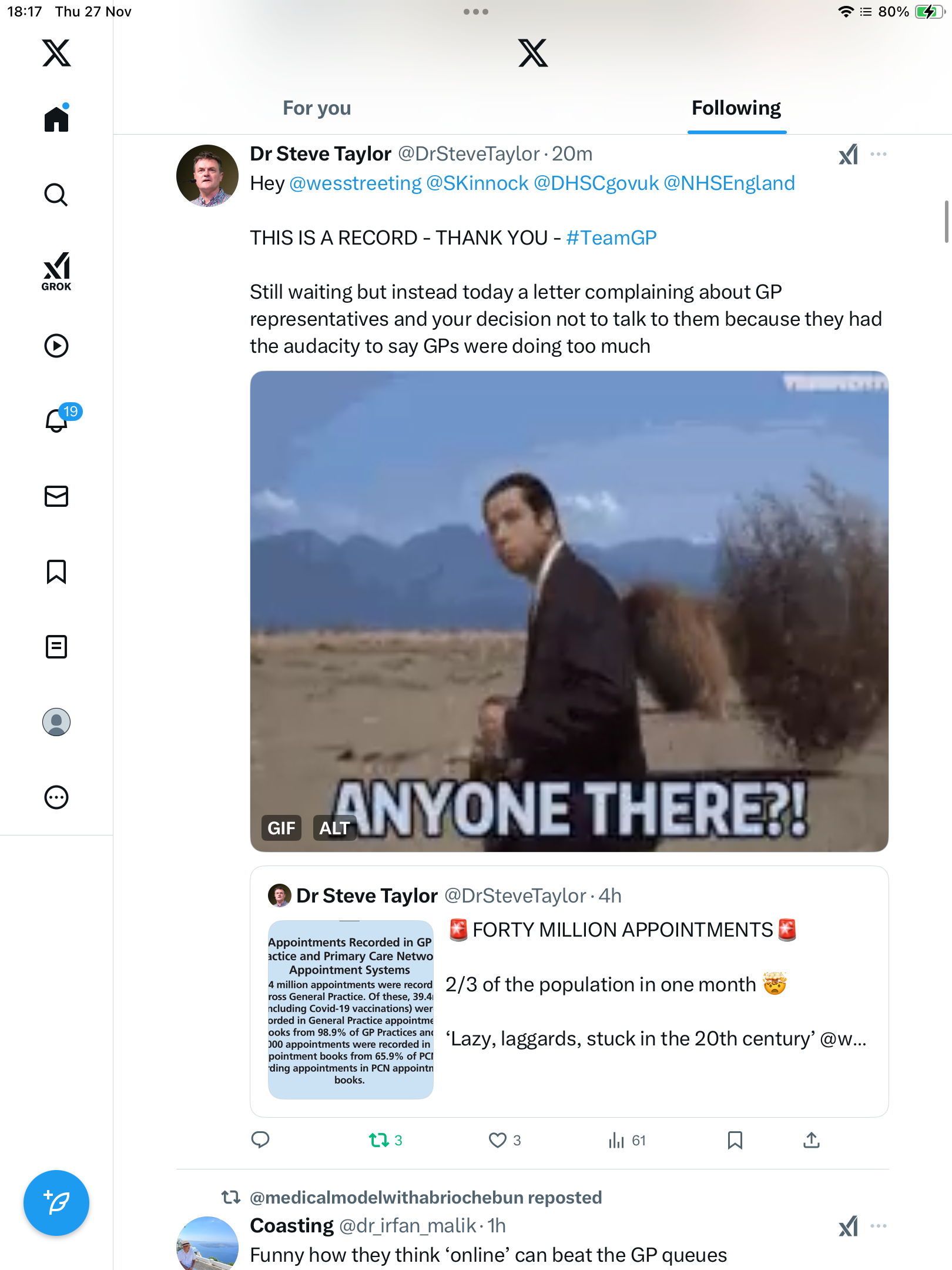Expand the sidebar more options circle
Screen dimensions: 952x1270
coord(56,797)
